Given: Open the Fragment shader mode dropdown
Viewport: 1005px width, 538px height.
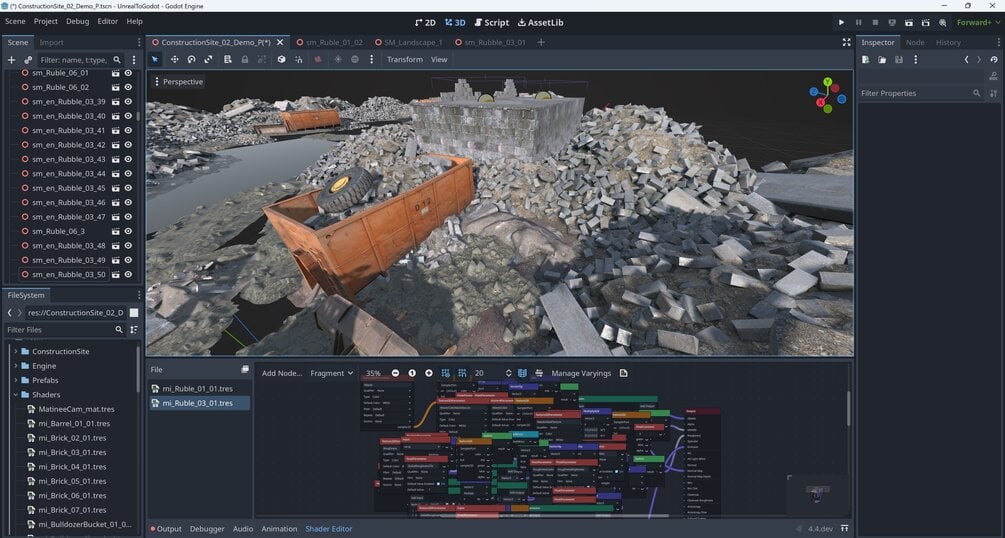Looking at the screenshot, I should (332, 373).
